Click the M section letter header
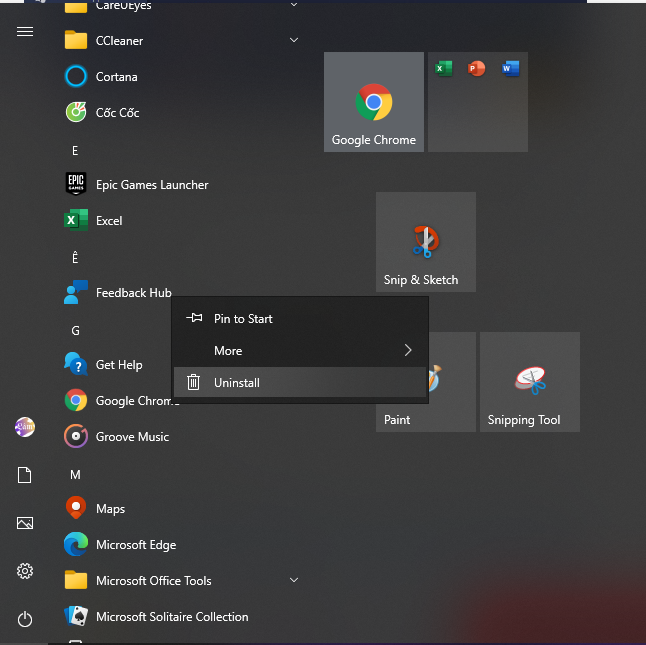 (75, 475)
